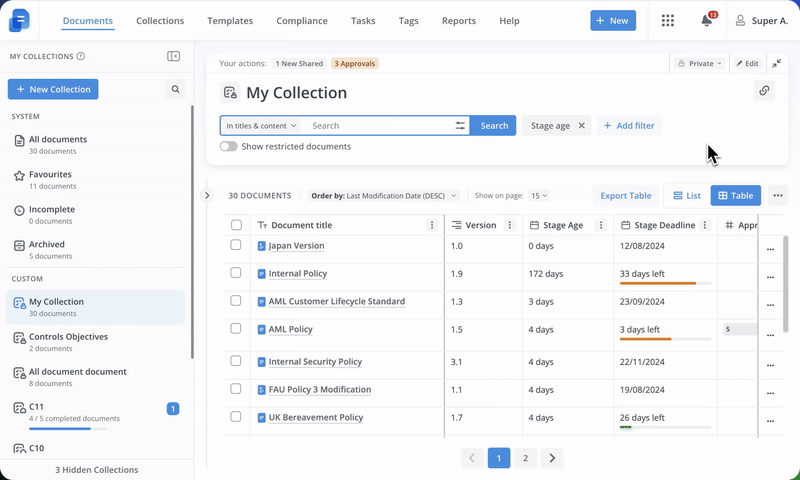Click the app logo icon

19,20
